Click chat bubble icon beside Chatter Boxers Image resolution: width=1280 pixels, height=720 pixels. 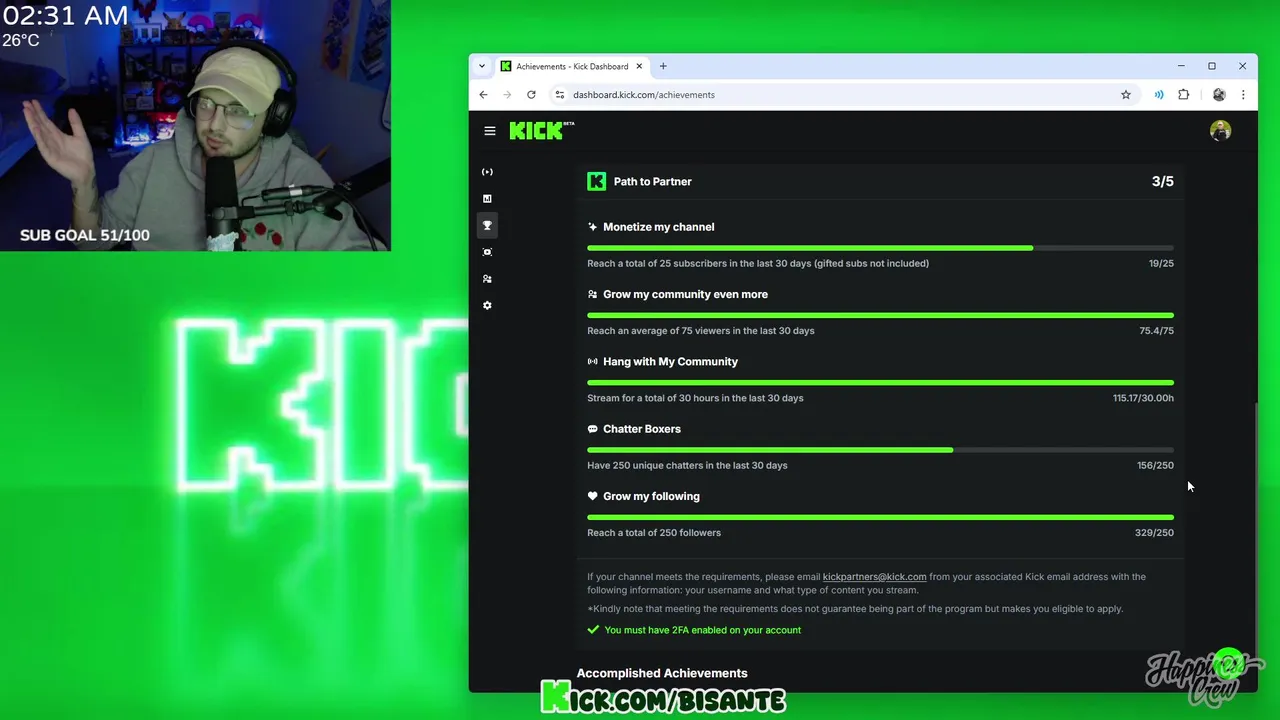click(x=593, y=429)
